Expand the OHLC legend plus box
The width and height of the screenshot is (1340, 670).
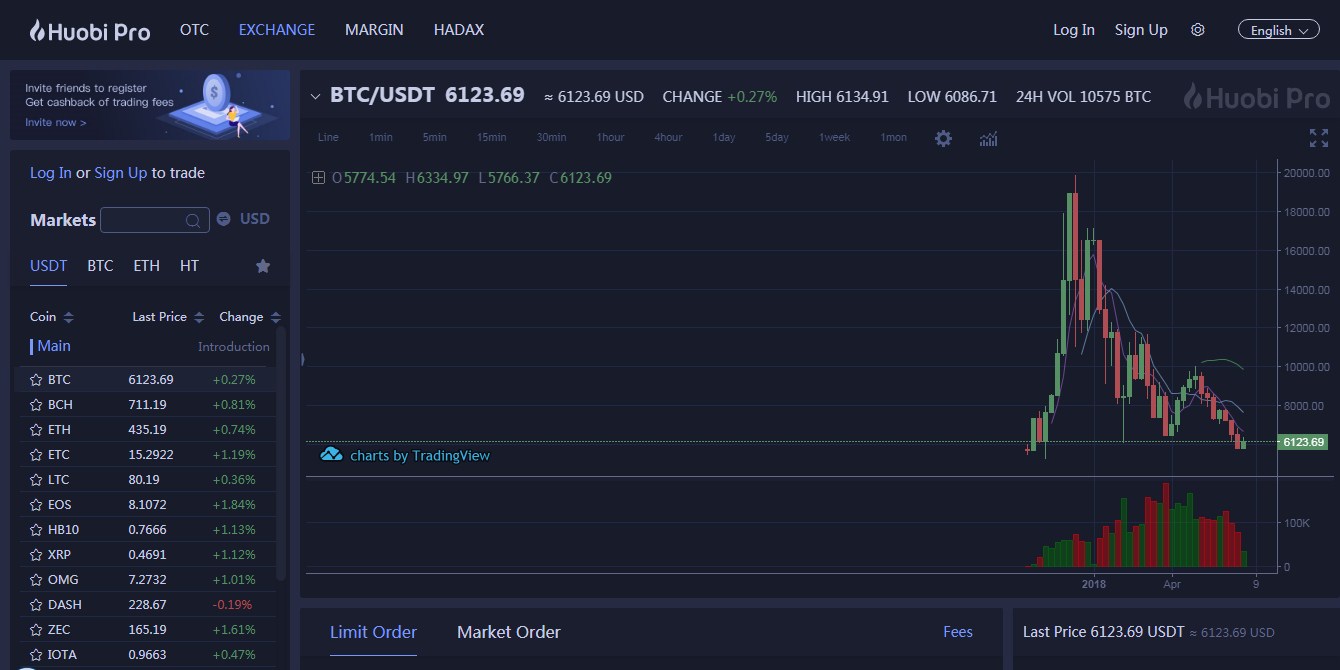(x=318, y=178)
